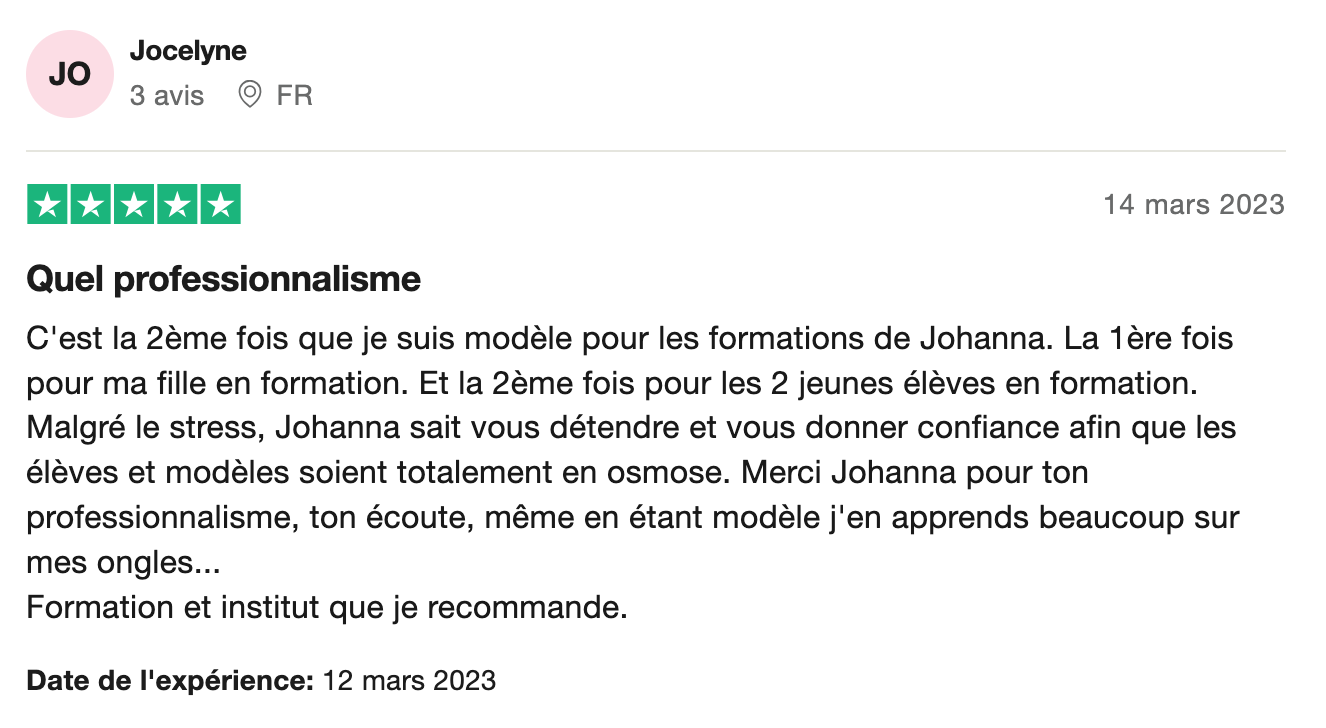Click the experience date 12 mars 2023
Viewport: 1326px width, 728px height.
tap(409, 681)
